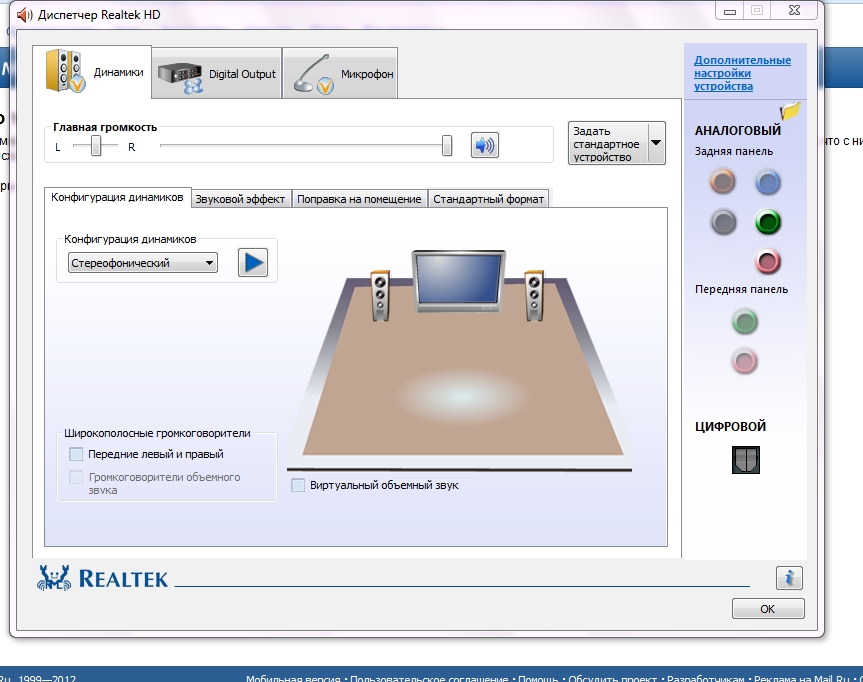This screenshot has width=863, height=682.
Task: Switch to the Звуковой эффект tab
Action: coord(240,199)
